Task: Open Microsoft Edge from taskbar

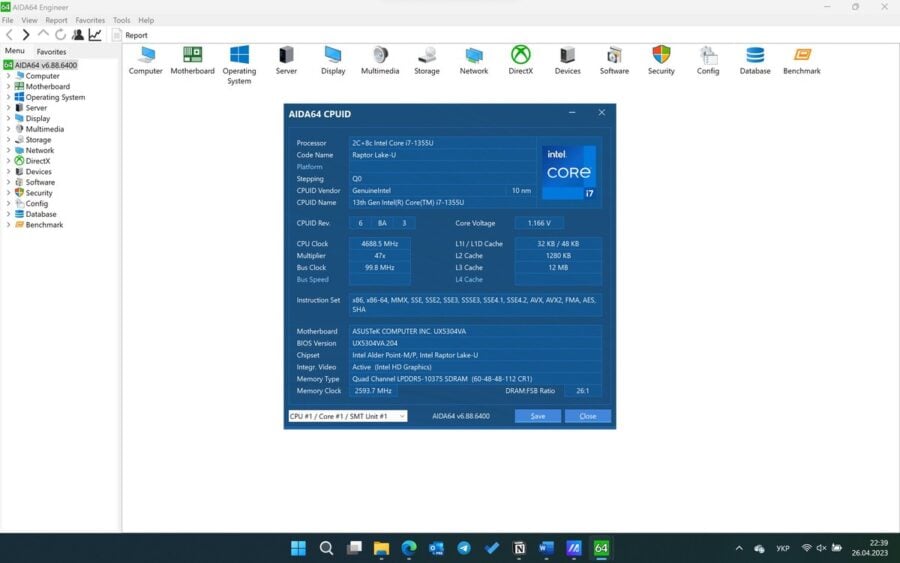Action: pyautogui.click(x=409, y=548)
